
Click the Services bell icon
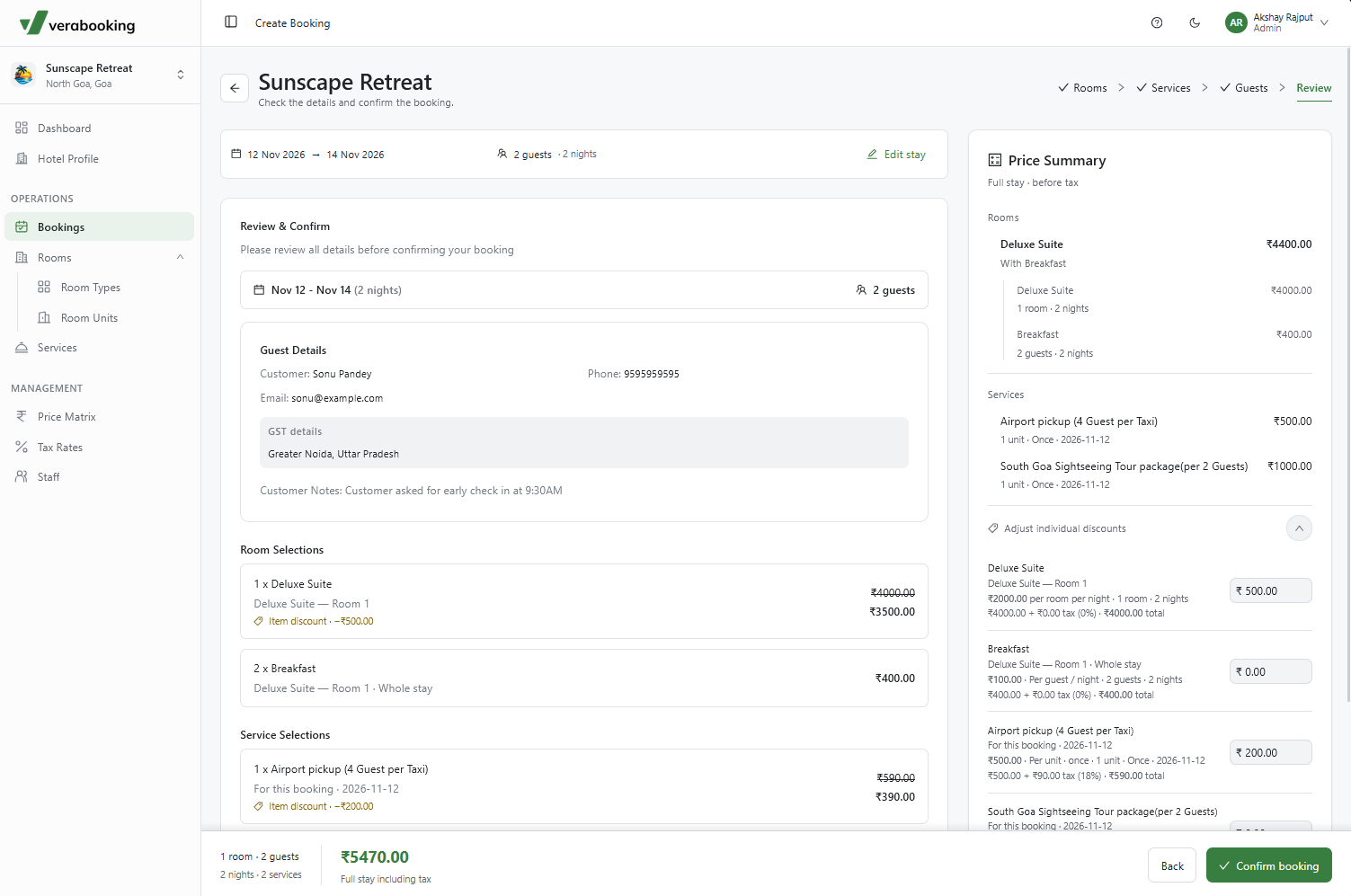point(22,348)
